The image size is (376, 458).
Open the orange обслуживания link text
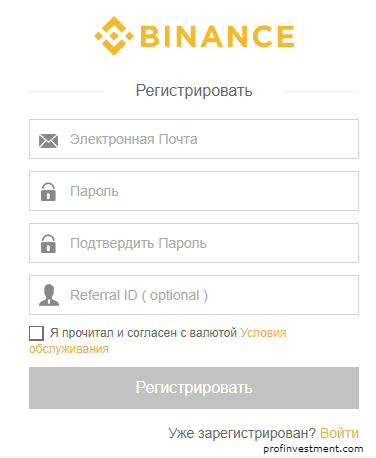69,349
